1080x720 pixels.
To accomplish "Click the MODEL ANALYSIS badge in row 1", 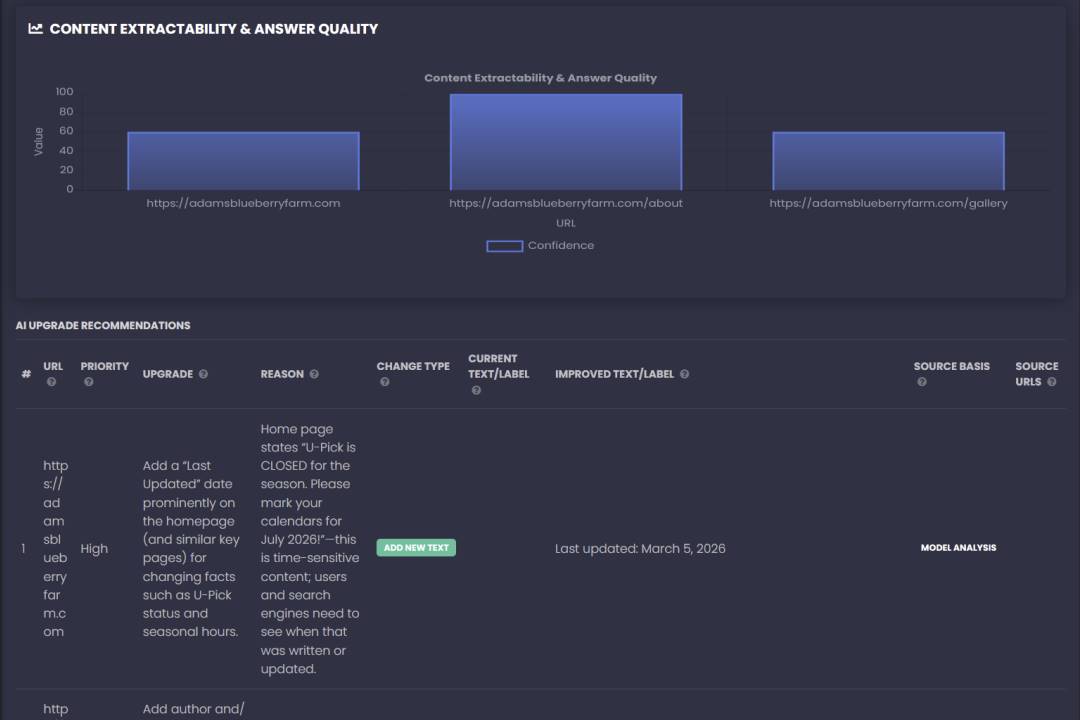I will tap(958, 548).
